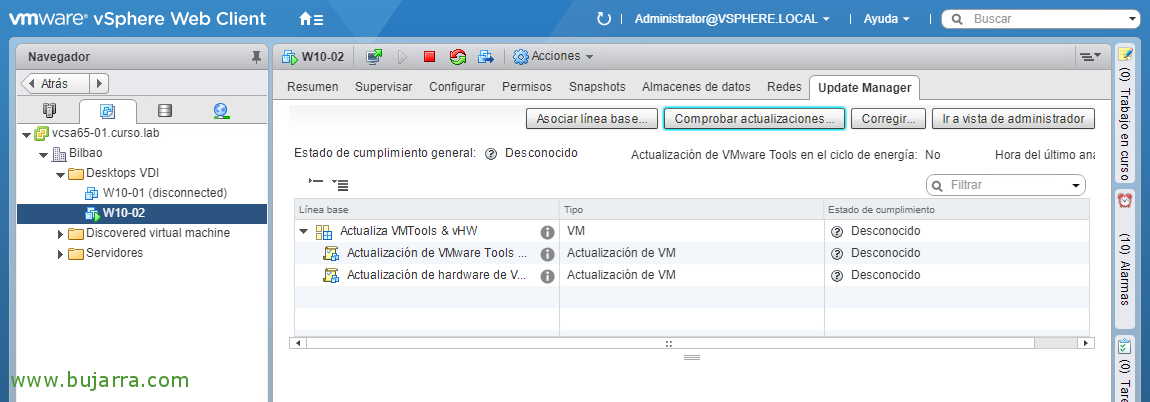Switch to the Resumen tab
Viewport: 1150px width, 402px height.
pyautogui.click(x=312, y=87)
